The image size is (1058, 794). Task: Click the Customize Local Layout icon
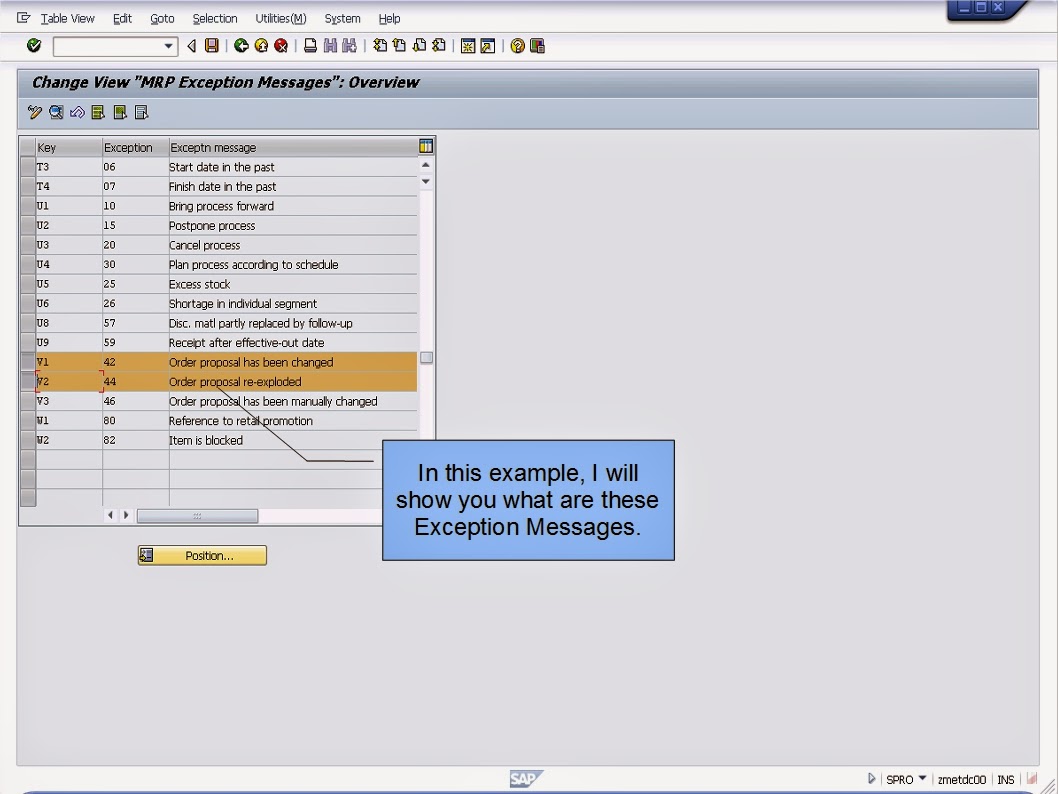click(x=537, y=46)
